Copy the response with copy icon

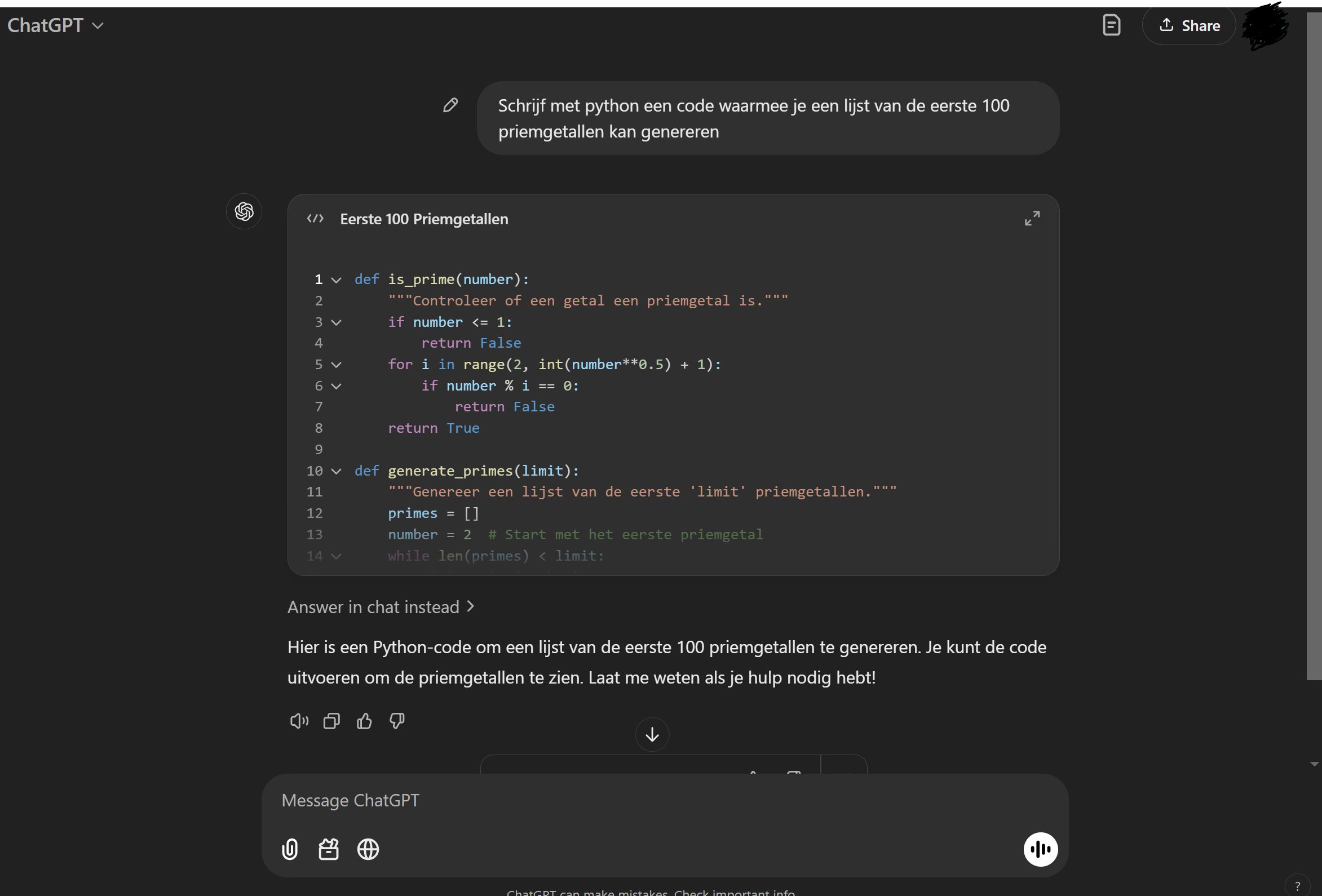(x=331, y=721)
